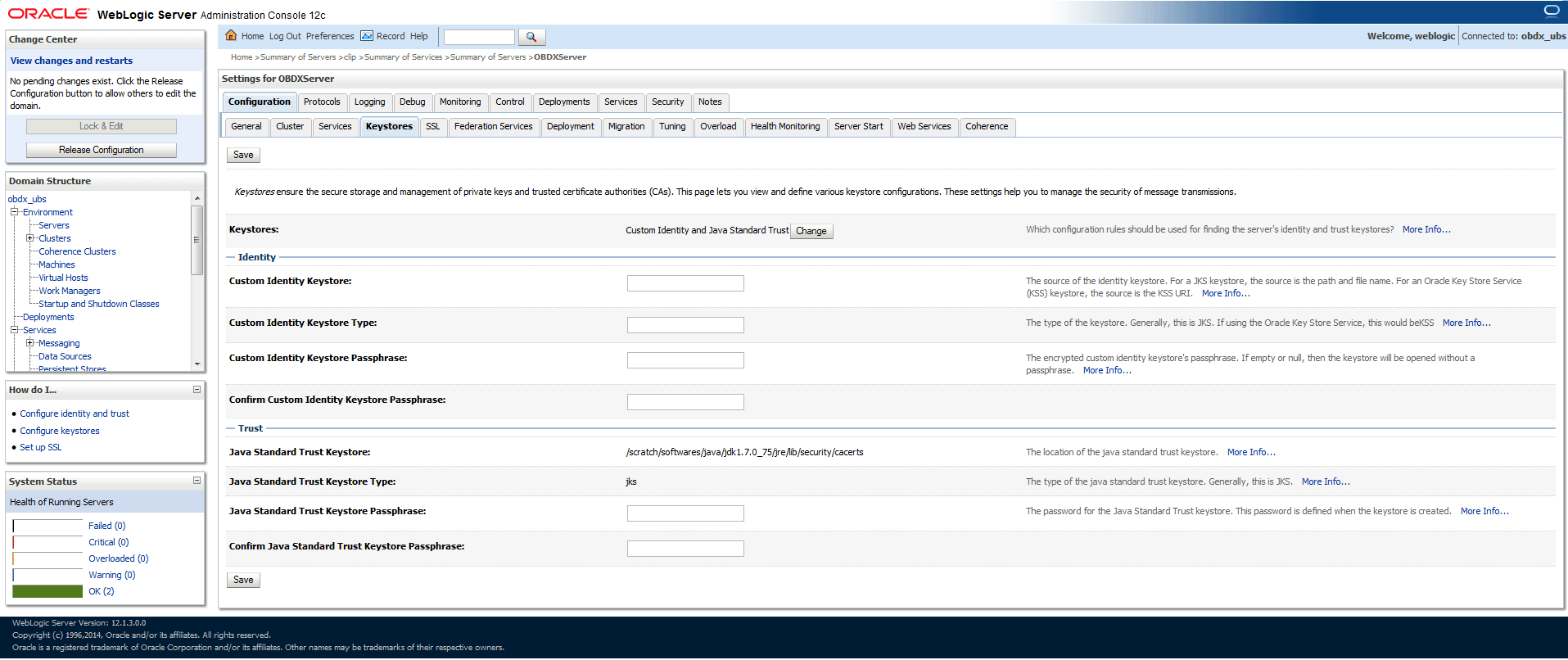Switch to the Web Services sub-tab
The height and width of the screenshot is (660, 1568).
coord(924,127)
